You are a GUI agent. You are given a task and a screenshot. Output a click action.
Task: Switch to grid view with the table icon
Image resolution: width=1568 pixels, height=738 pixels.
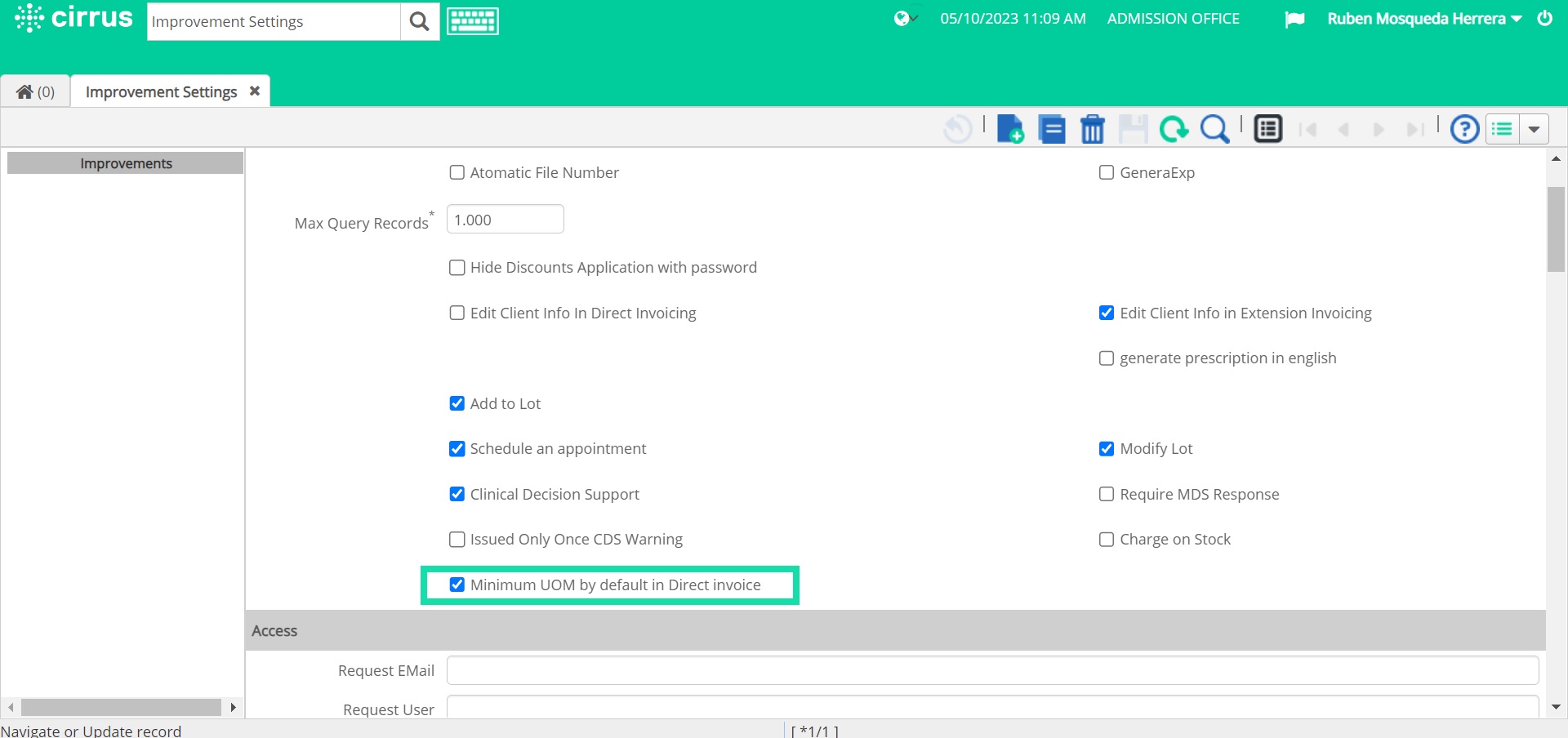click(x=1267, y=128)
